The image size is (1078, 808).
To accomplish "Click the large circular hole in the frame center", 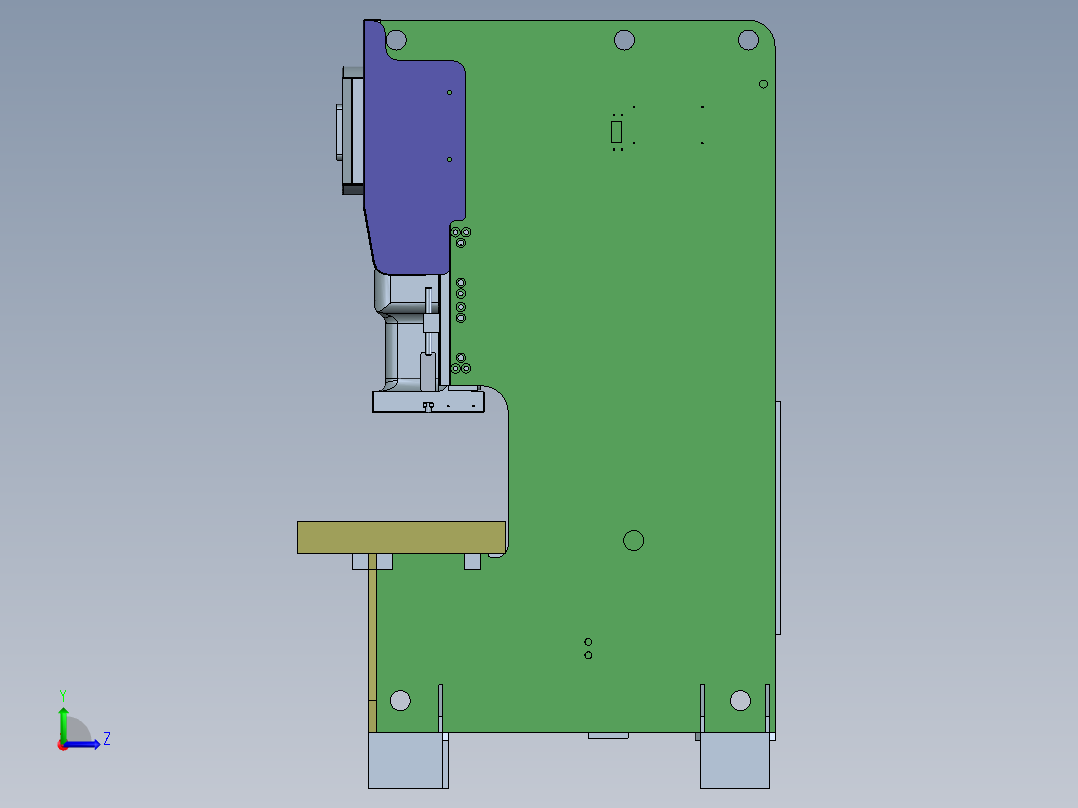I will [x=635, y=542].
